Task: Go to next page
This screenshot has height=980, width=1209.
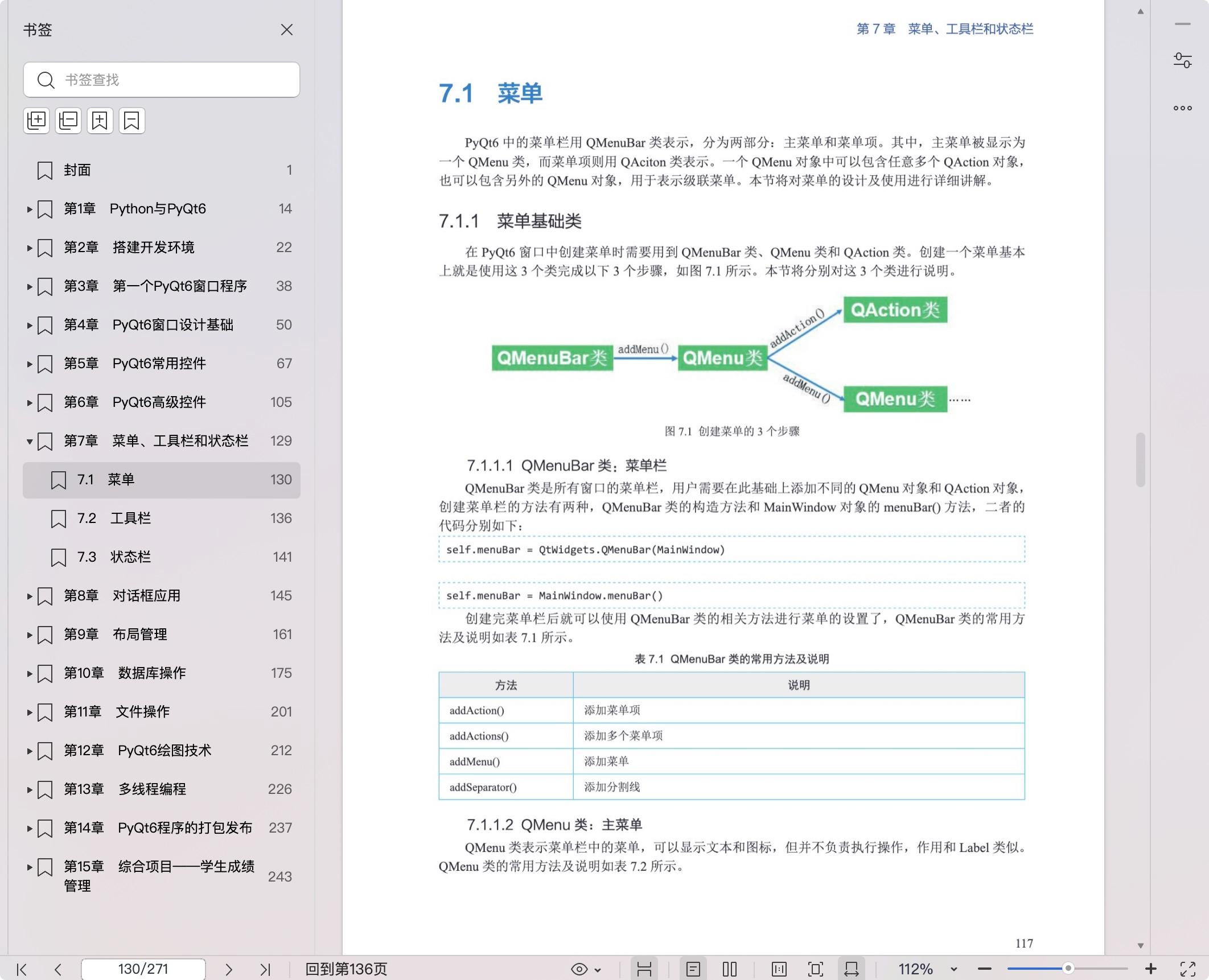Action: point(229,969)
